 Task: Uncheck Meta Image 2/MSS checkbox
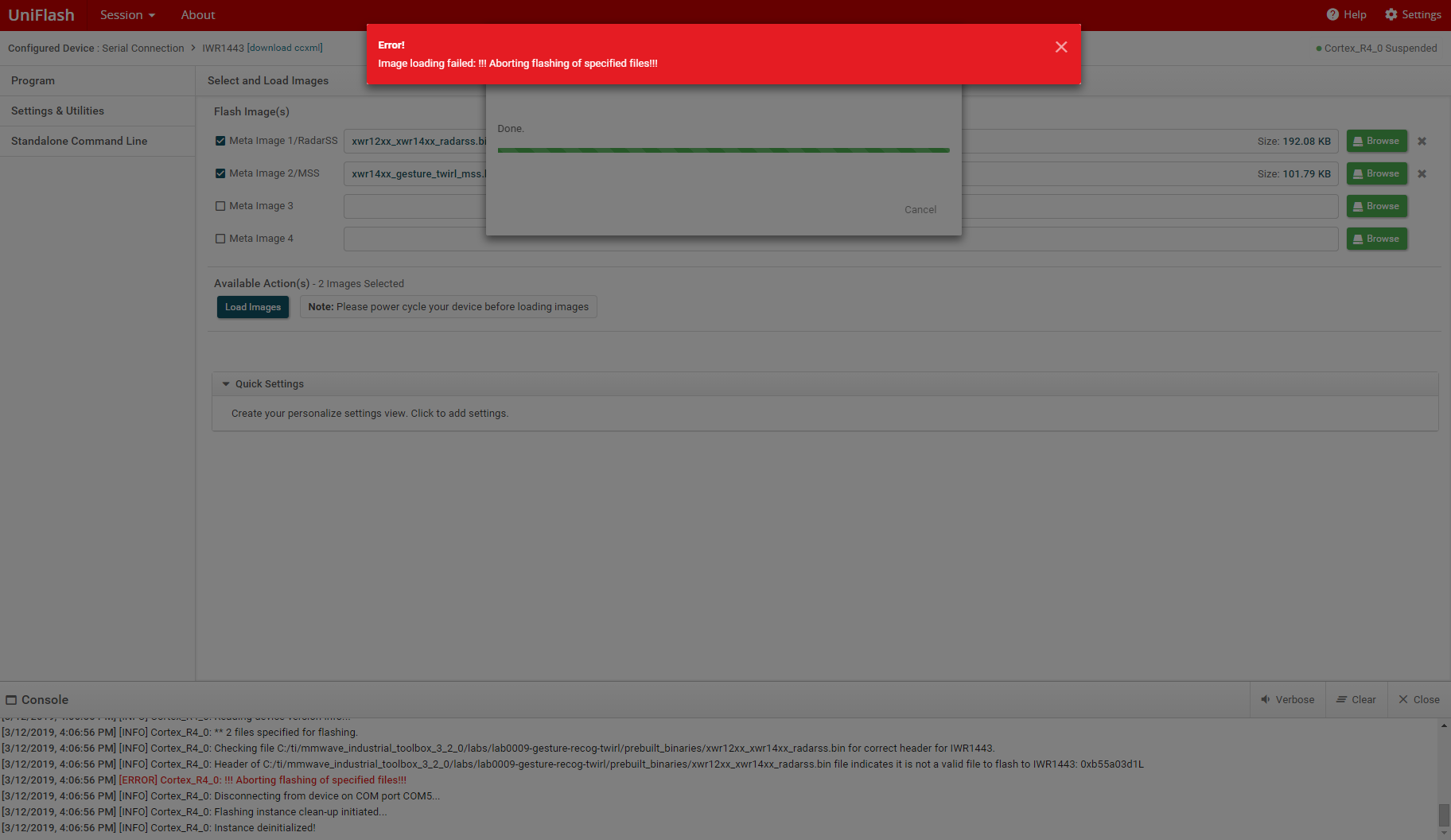coord(220,173)
